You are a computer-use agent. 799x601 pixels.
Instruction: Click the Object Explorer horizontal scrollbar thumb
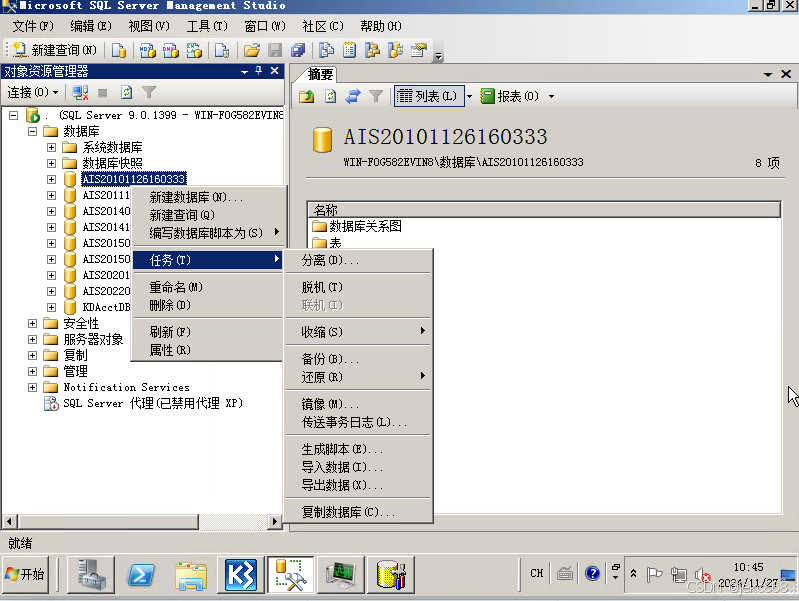(x=108, y=521)
